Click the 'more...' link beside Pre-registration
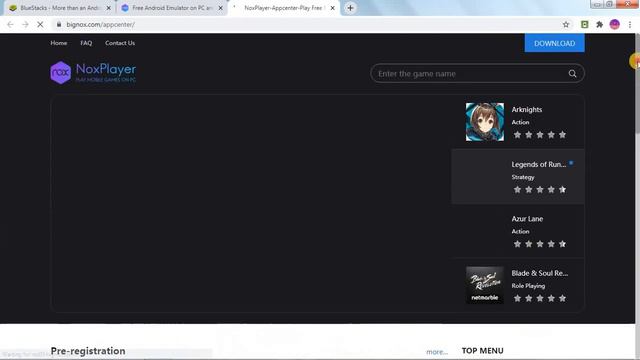Screen dimensions: 640x360 coord(437,352)
